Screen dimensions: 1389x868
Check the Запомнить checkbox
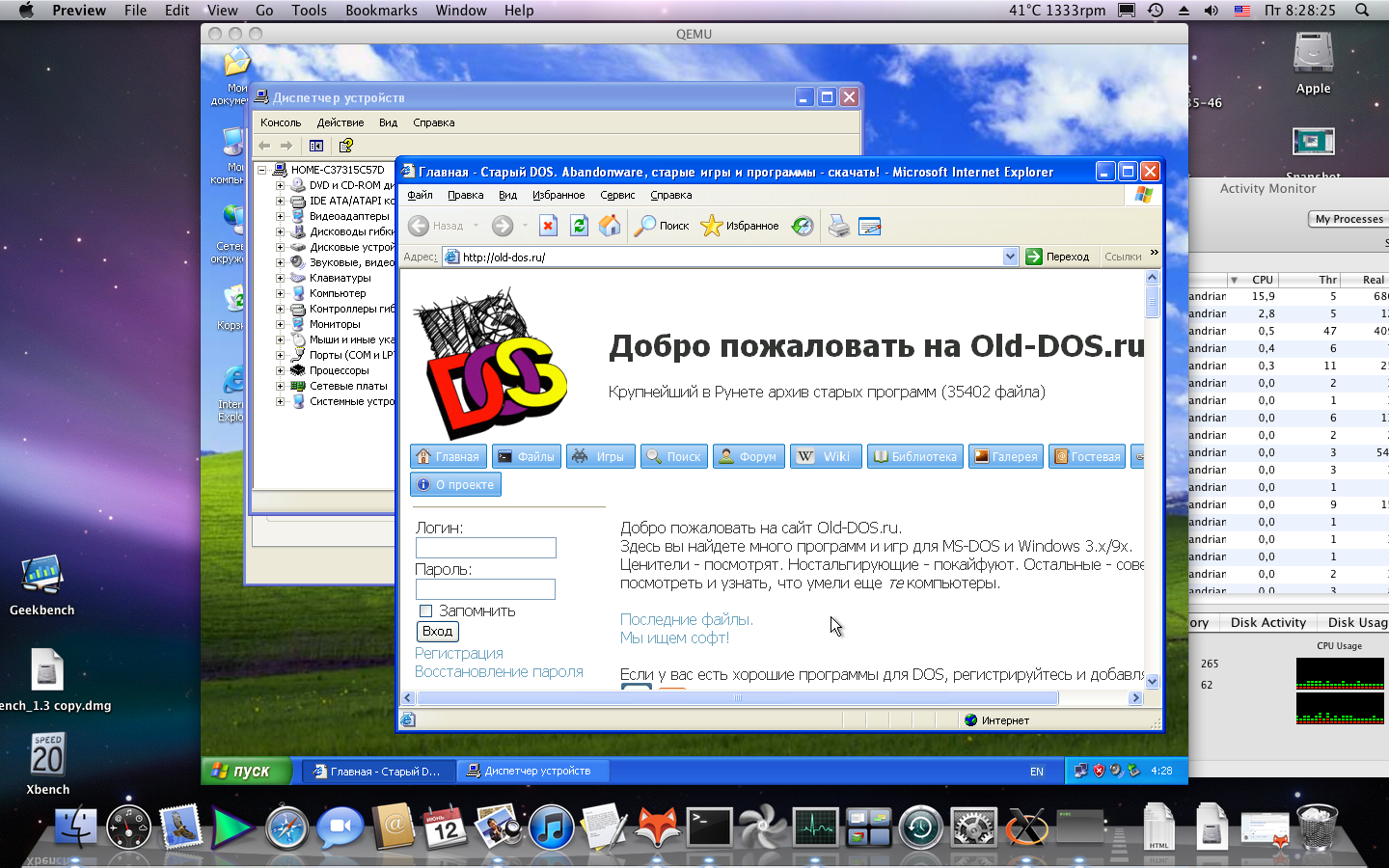tap(425, 611)
